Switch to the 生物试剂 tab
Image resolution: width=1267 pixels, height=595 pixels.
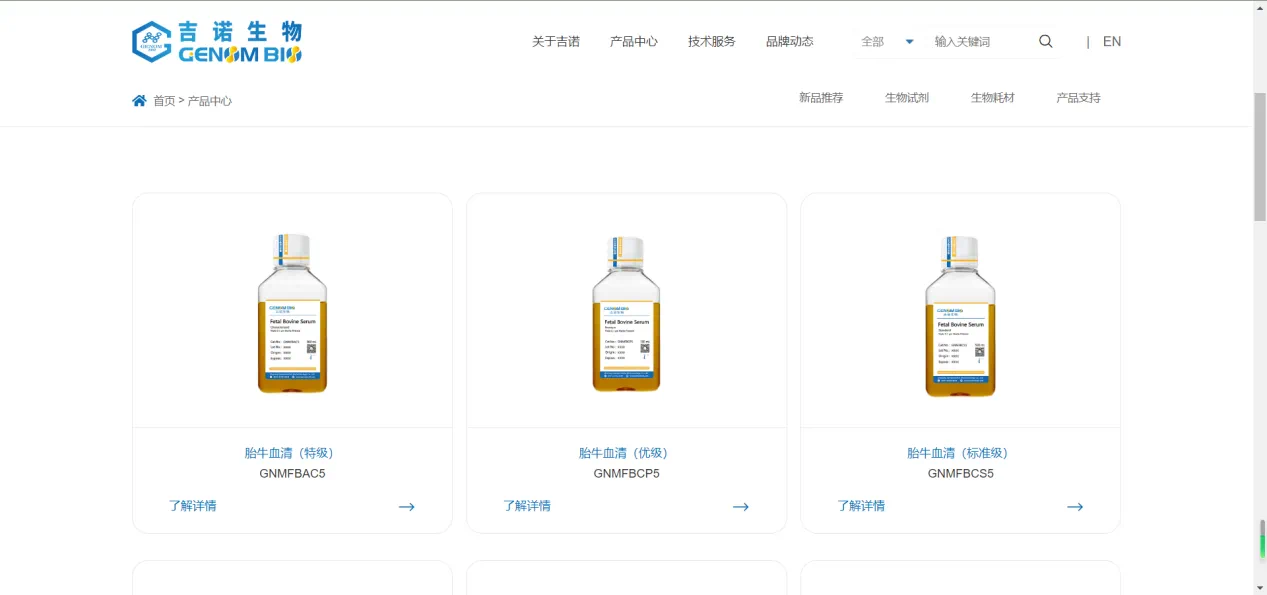coord(906,98)
